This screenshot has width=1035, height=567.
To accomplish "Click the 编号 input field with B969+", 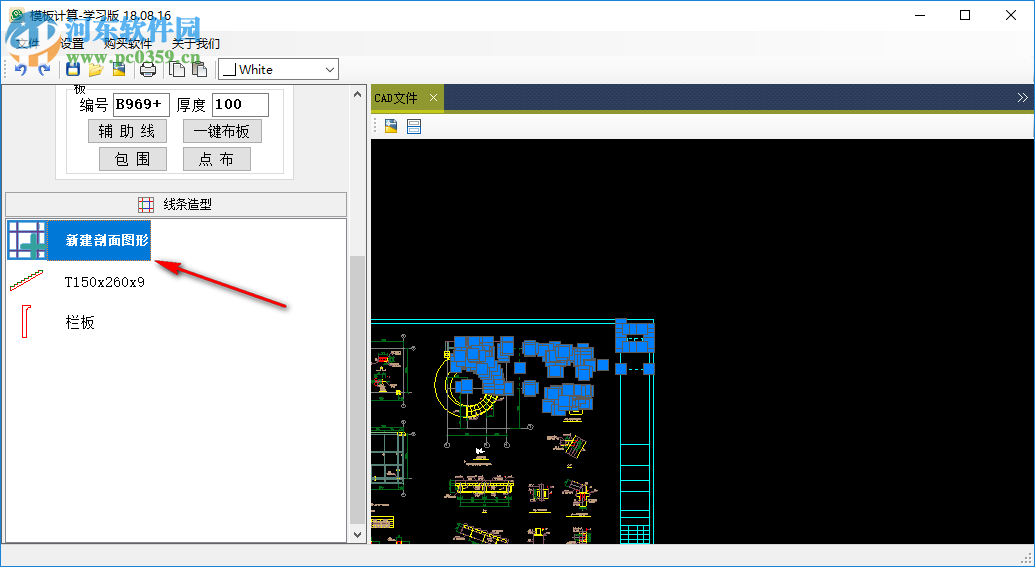I will pyautogui.click(x=141, y=104).
